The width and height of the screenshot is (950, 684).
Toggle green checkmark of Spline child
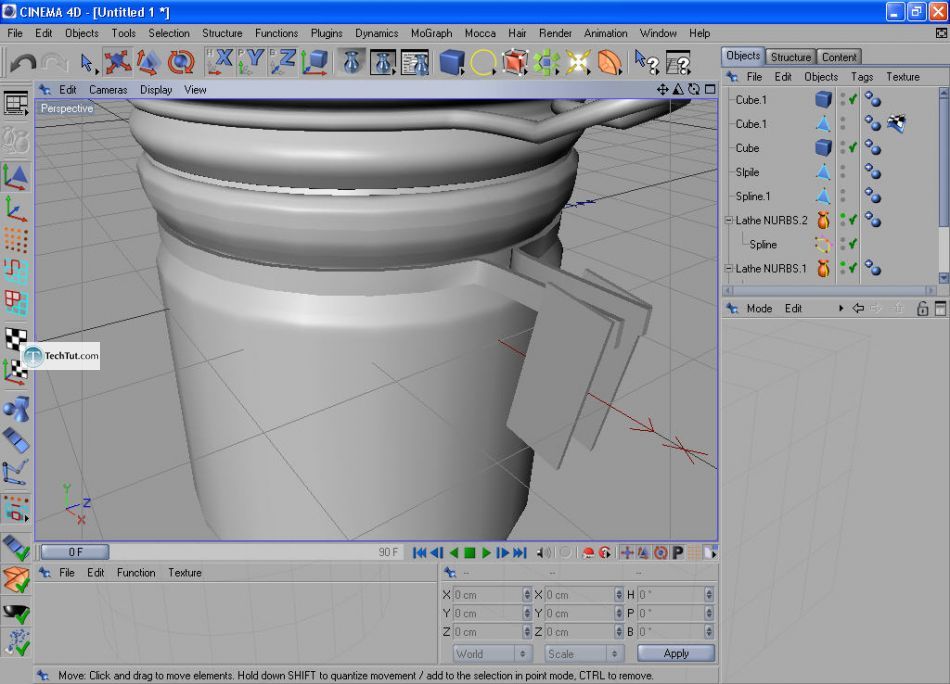(853, 244)
